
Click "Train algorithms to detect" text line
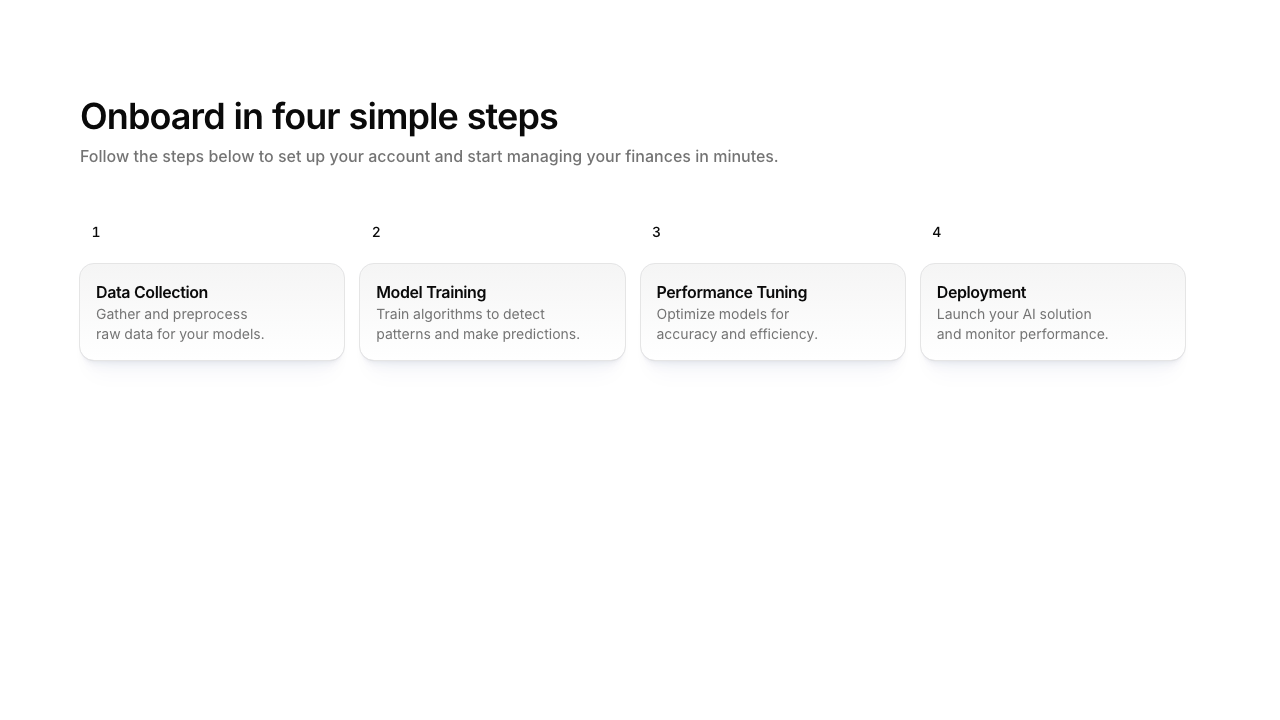point(460,314)
